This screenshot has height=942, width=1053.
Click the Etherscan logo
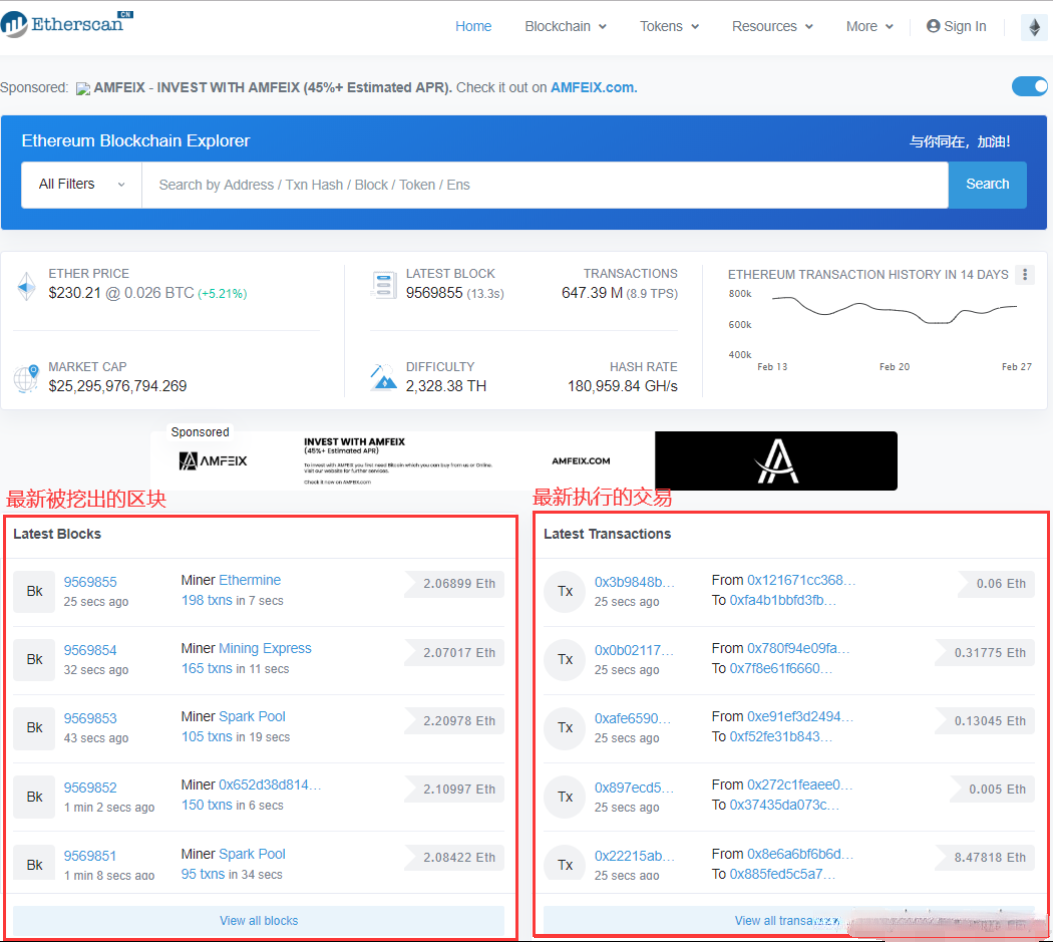point(66,24)
